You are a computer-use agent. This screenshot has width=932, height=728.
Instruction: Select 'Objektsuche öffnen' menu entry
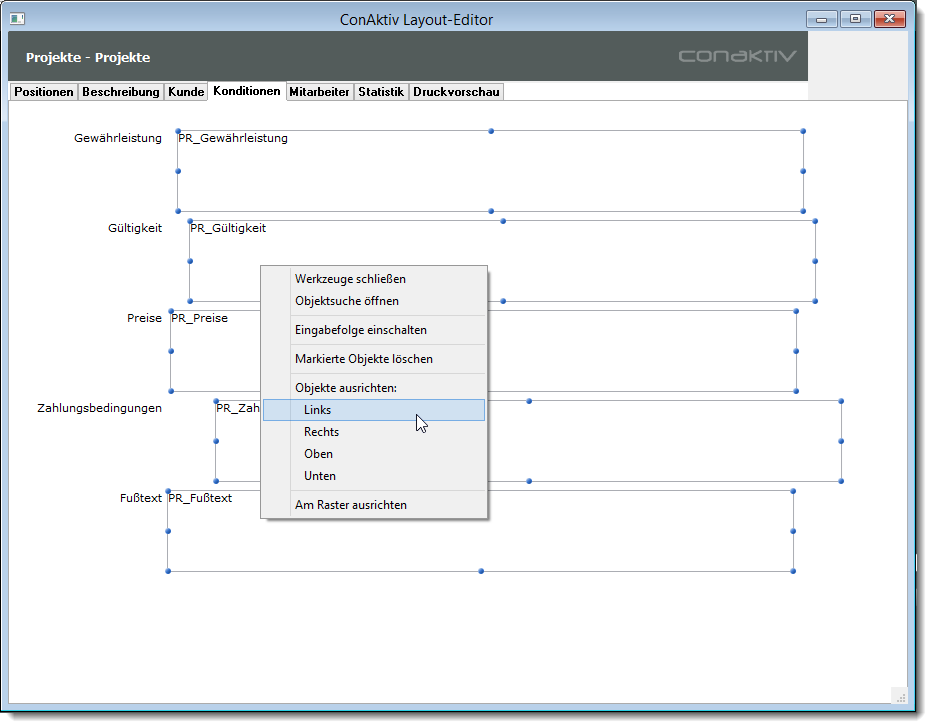tap(347, 301)
